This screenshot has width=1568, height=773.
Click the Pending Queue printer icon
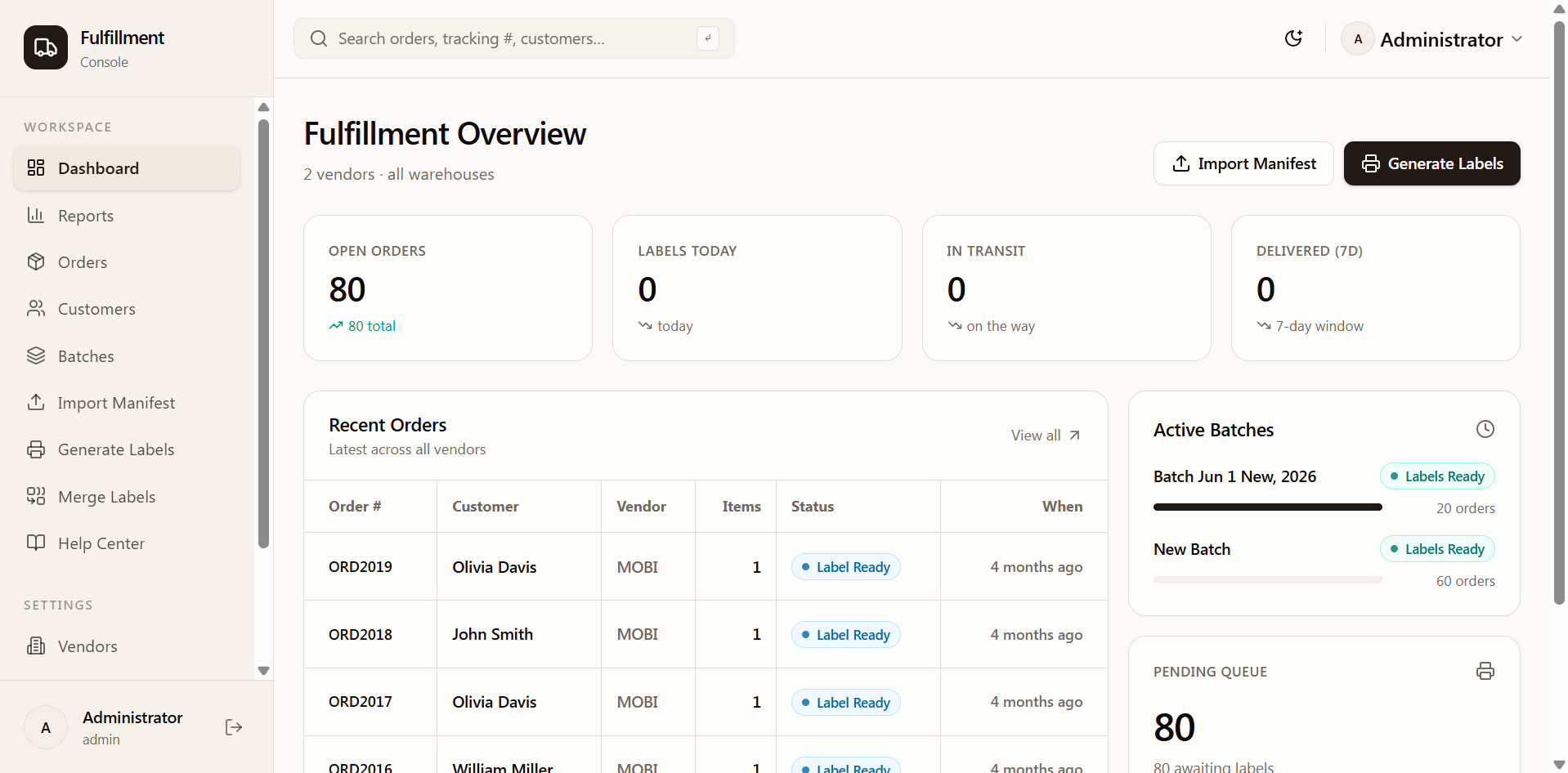[x=1485, y=671]
